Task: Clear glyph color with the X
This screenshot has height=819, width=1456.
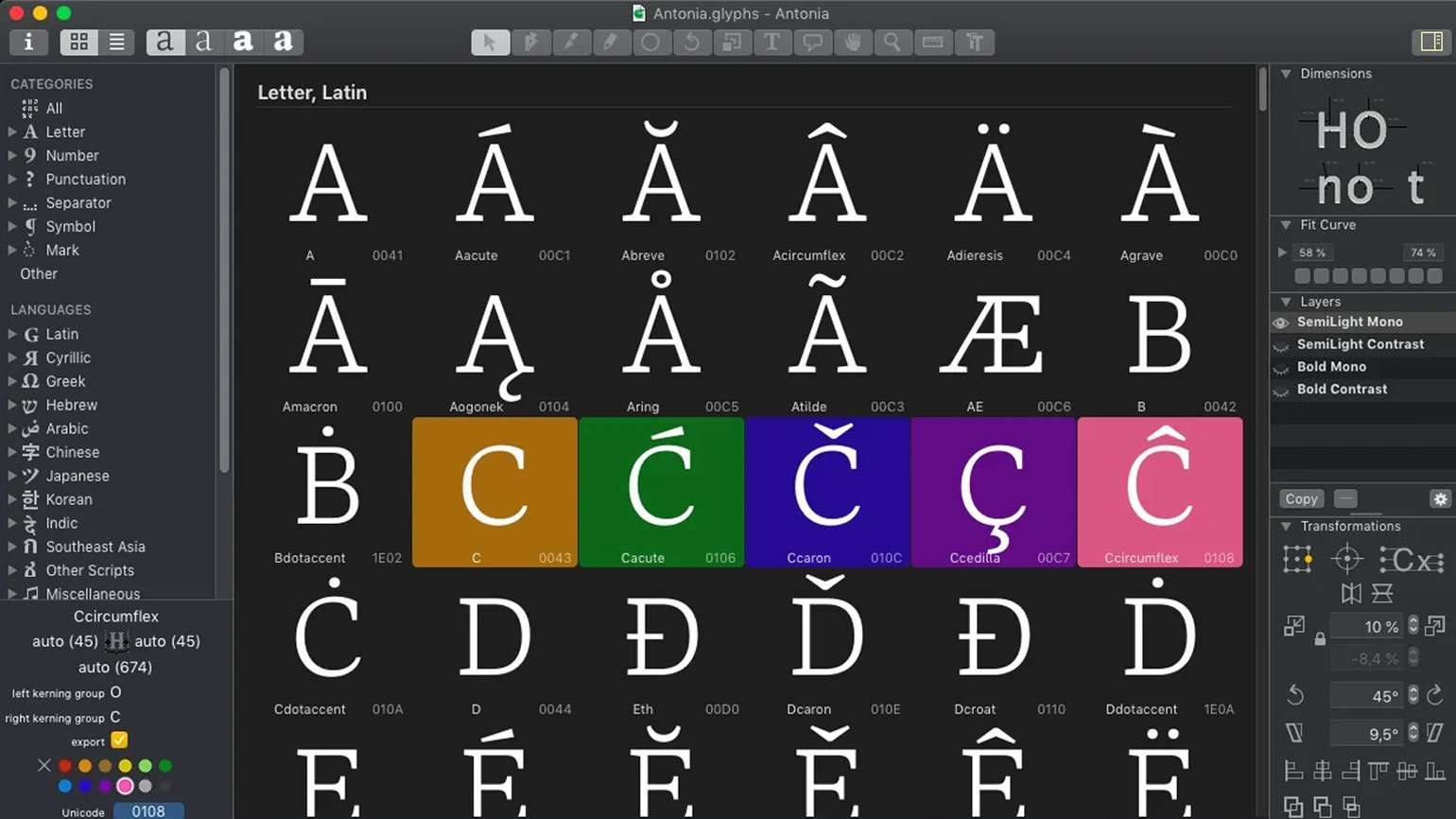Action: 43,765
